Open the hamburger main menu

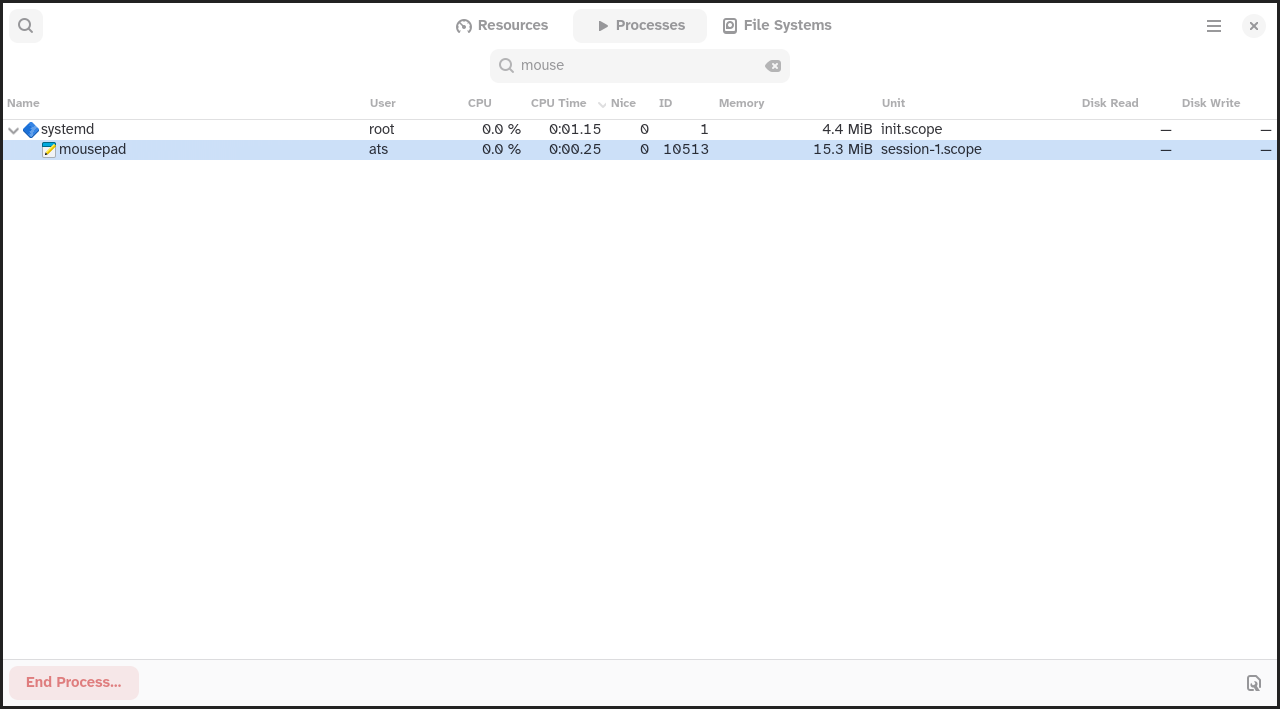pos(1214,26)
